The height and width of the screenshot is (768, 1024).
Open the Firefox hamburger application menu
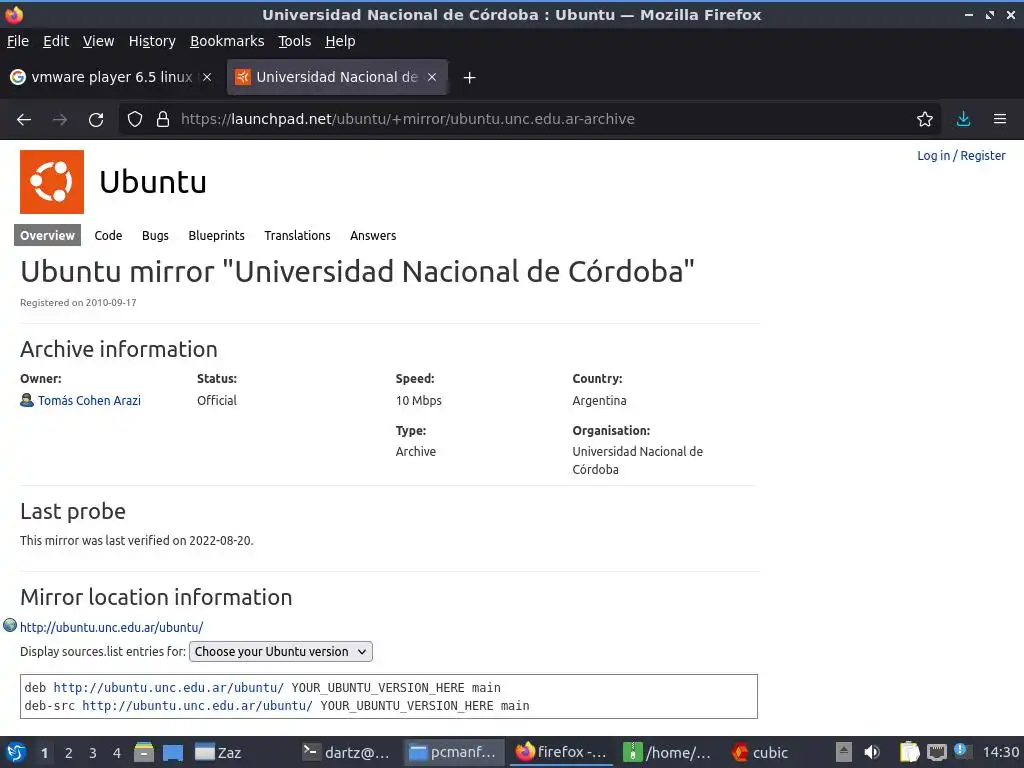tap(1000, 119)
